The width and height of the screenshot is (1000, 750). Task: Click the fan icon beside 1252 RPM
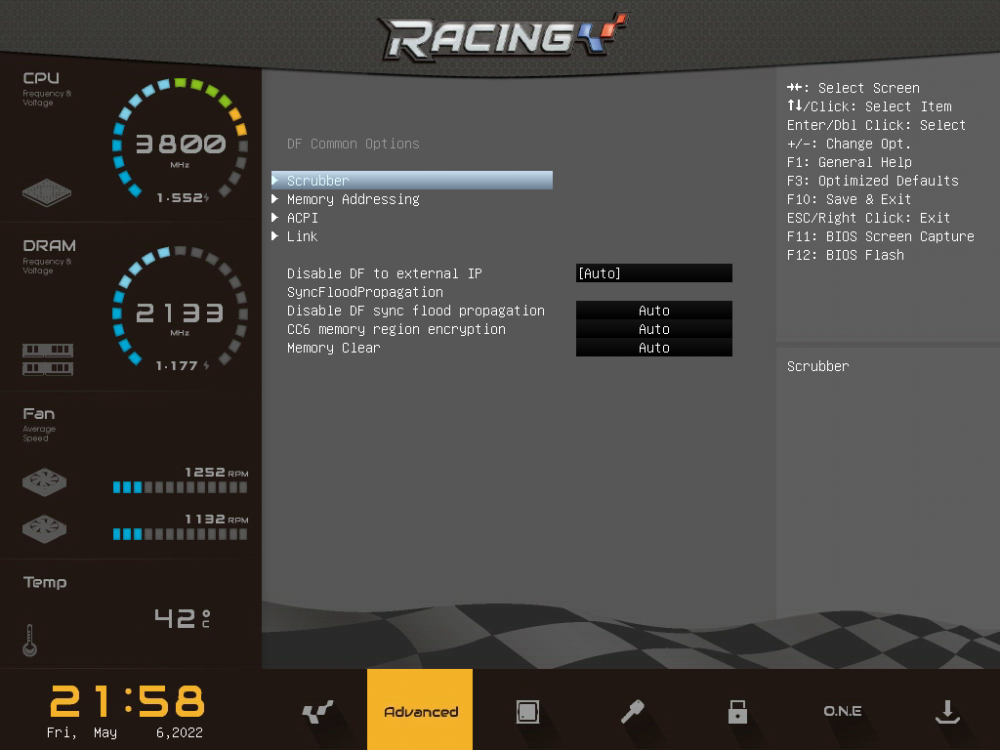coord(46,482)
